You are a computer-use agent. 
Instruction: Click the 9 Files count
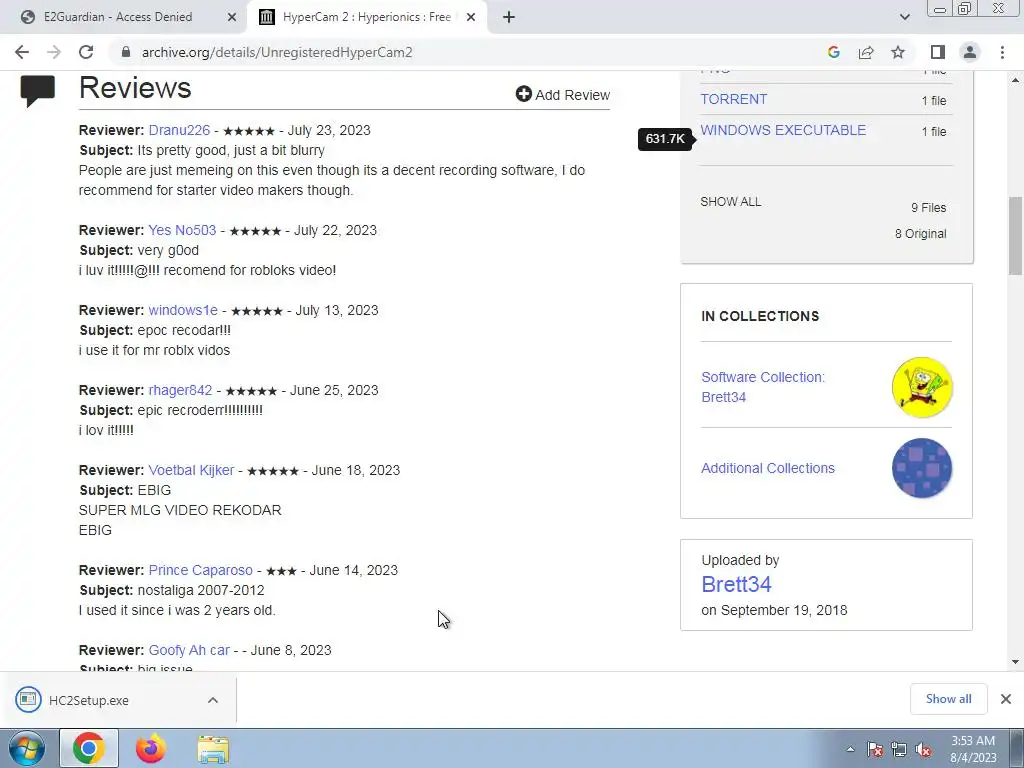pyautogui.click(x=929, y=208)
